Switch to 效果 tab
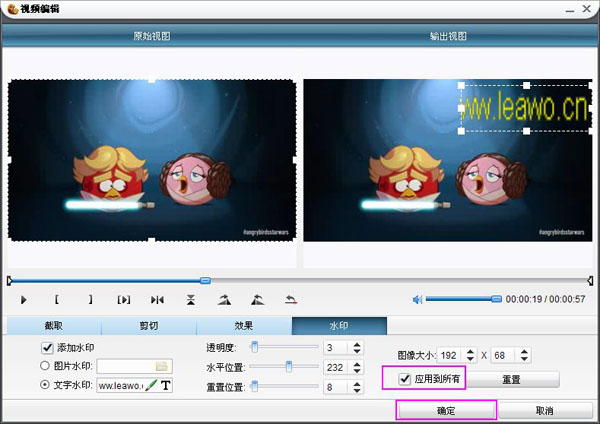600x424 pixels. pyautogui.click(x=244, y=326)
